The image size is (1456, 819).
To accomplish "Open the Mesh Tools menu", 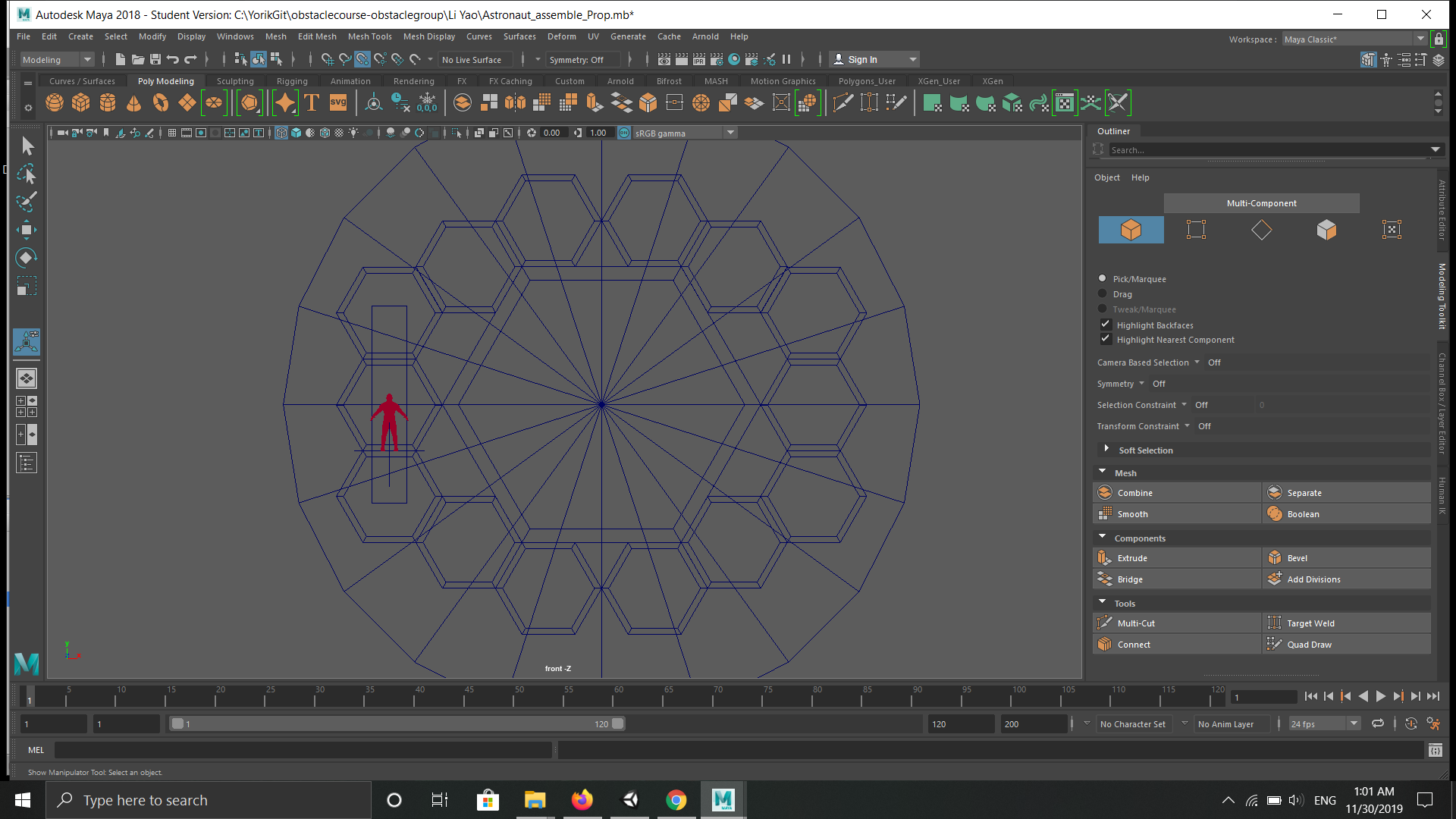I will [x=369, y=36].
